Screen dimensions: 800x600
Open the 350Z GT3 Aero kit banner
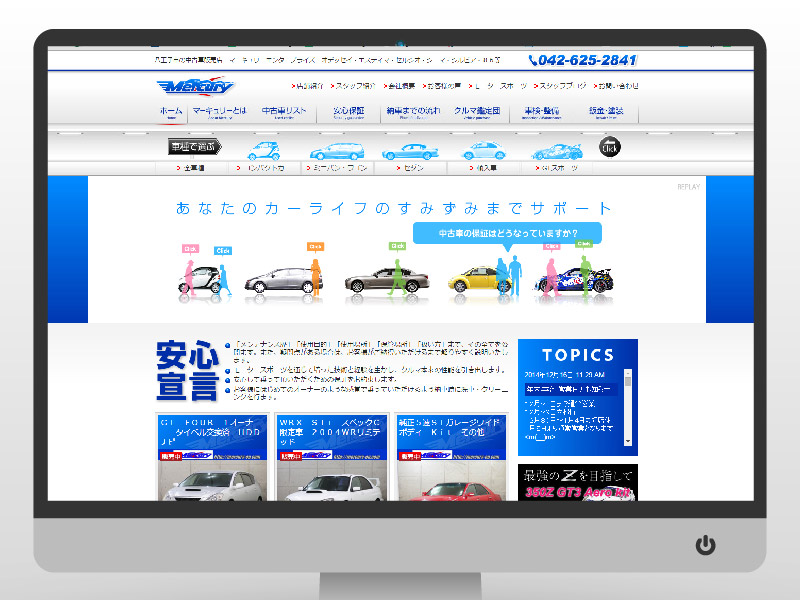click(x=578, y=482)
